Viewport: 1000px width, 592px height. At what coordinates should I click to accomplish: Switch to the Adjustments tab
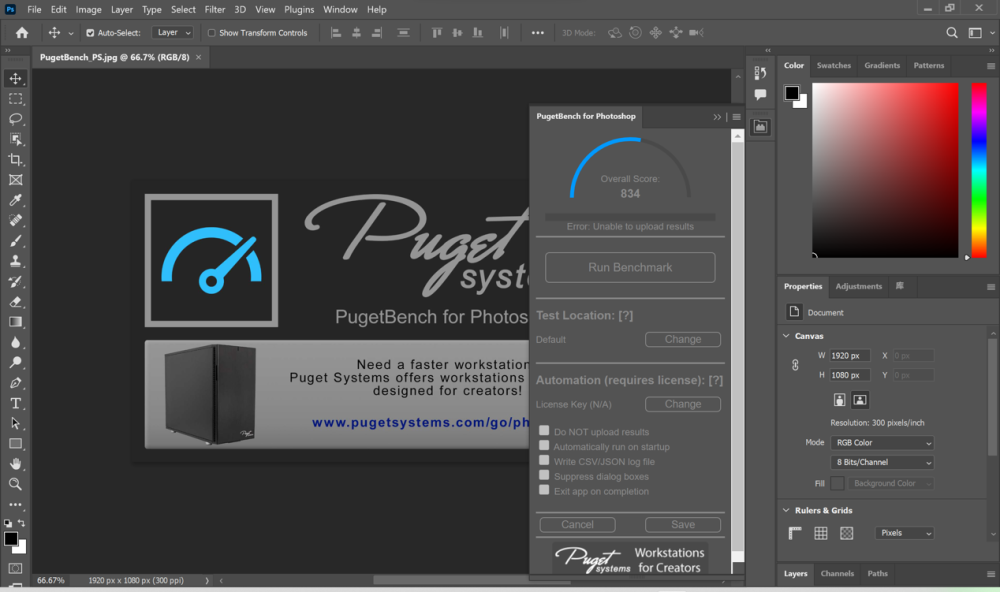[x=858, y=286]
